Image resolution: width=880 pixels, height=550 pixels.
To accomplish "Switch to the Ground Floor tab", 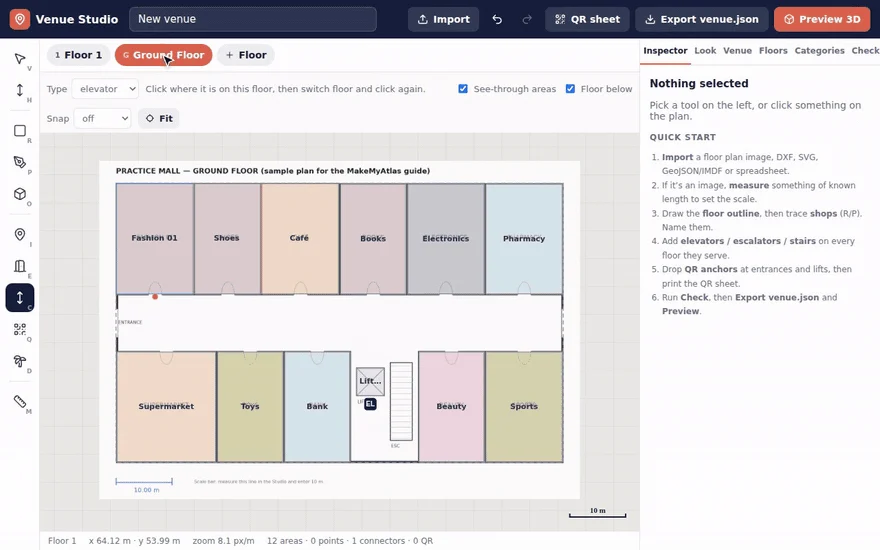I will [163, 55].
